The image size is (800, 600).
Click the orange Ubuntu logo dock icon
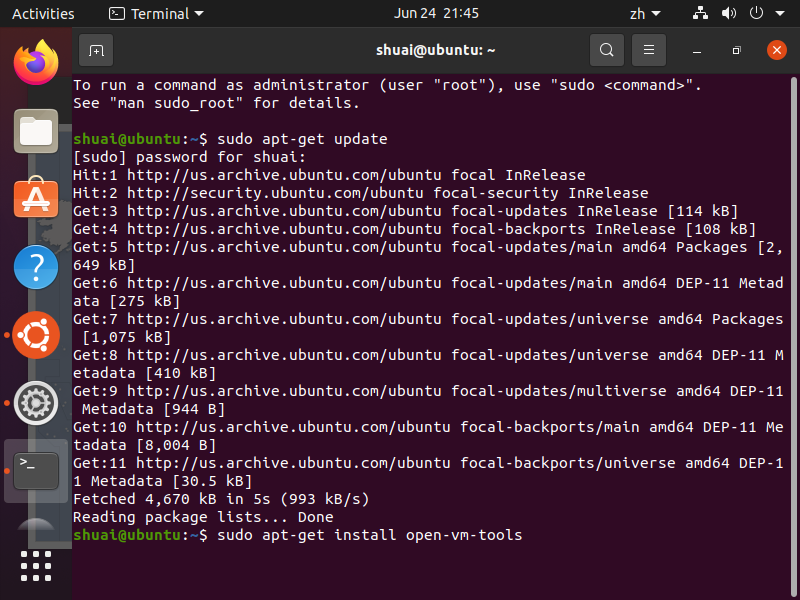(35, 335)
